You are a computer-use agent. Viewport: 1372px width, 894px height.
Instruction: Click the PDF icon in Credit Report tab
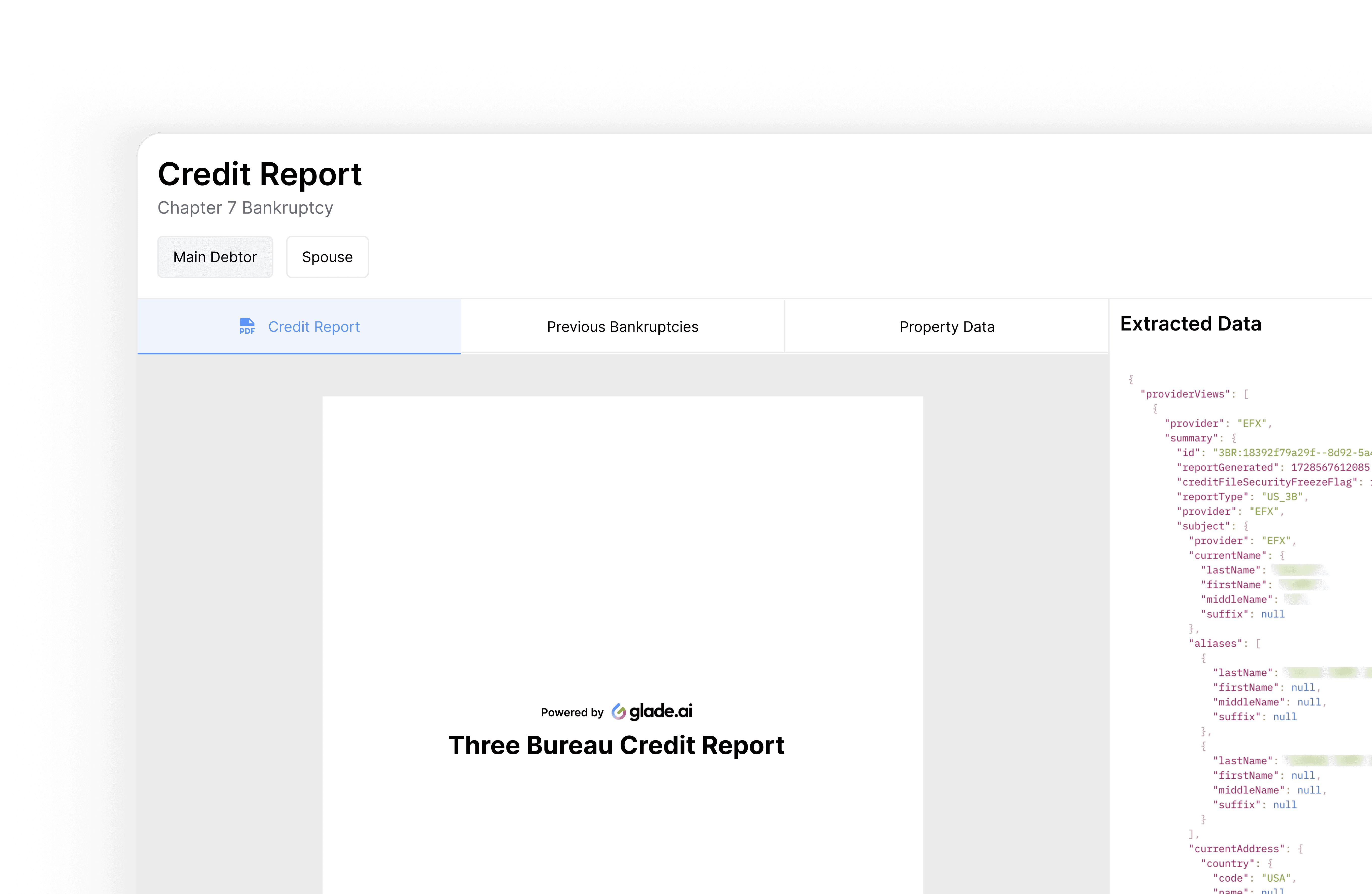(x=247, y=326)
